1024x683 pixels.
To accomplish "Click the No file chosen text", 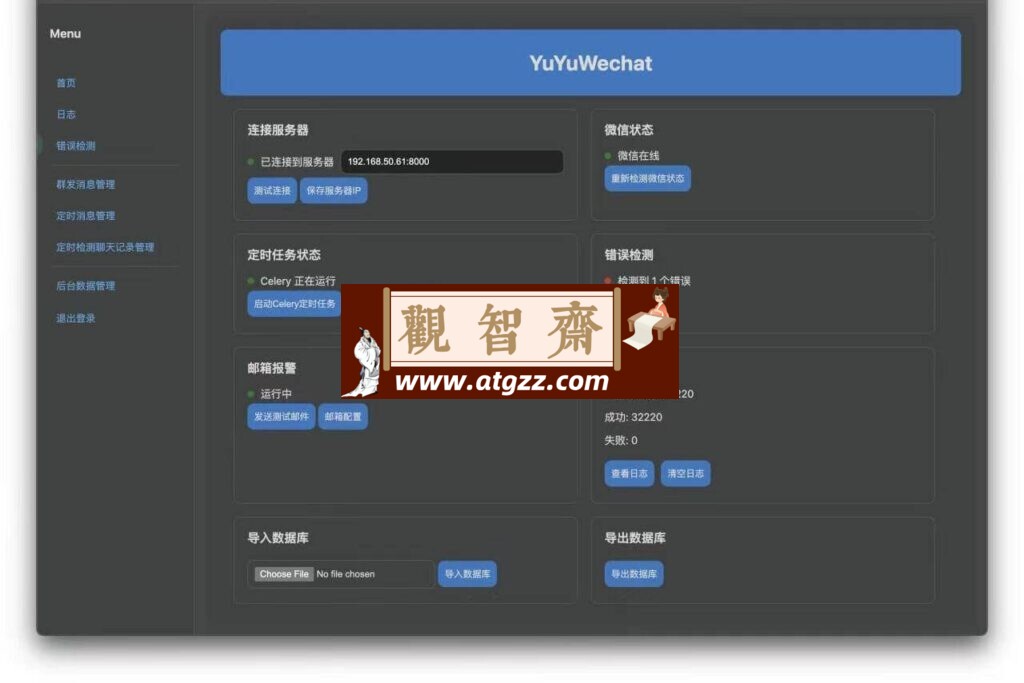I will click(x=345, y=574).
